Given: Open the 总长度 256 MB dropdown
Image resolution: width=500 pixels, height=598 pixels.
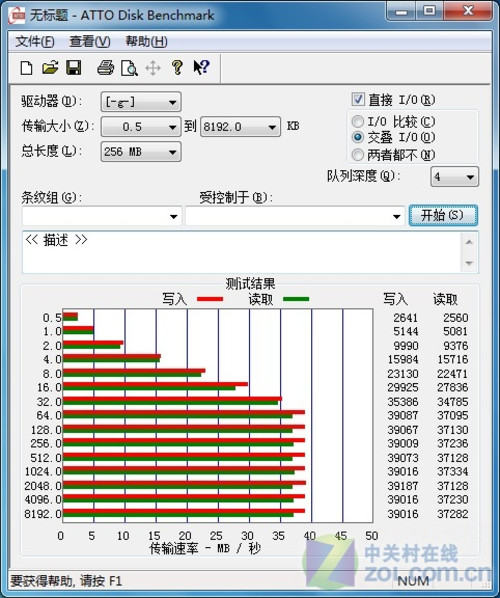Looking at the screenshot, I should click(x=141, y=152).
